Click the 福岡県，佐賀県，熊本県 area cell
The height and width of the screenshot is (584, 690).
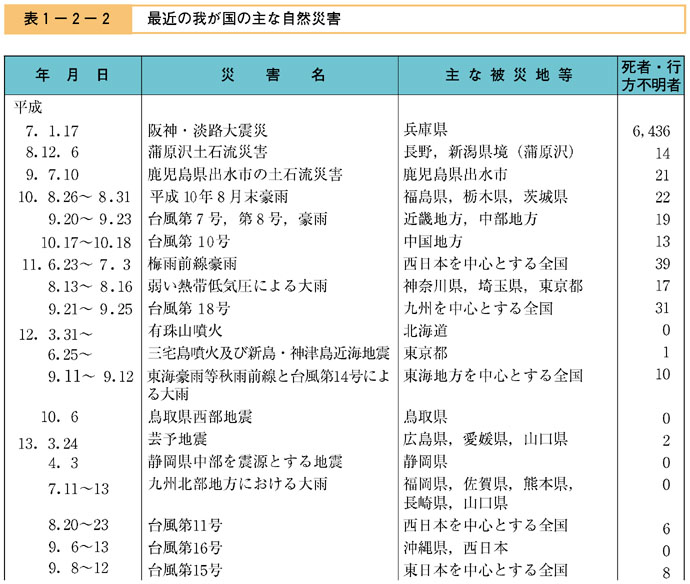pyautogui.click(x=488, y=493)
